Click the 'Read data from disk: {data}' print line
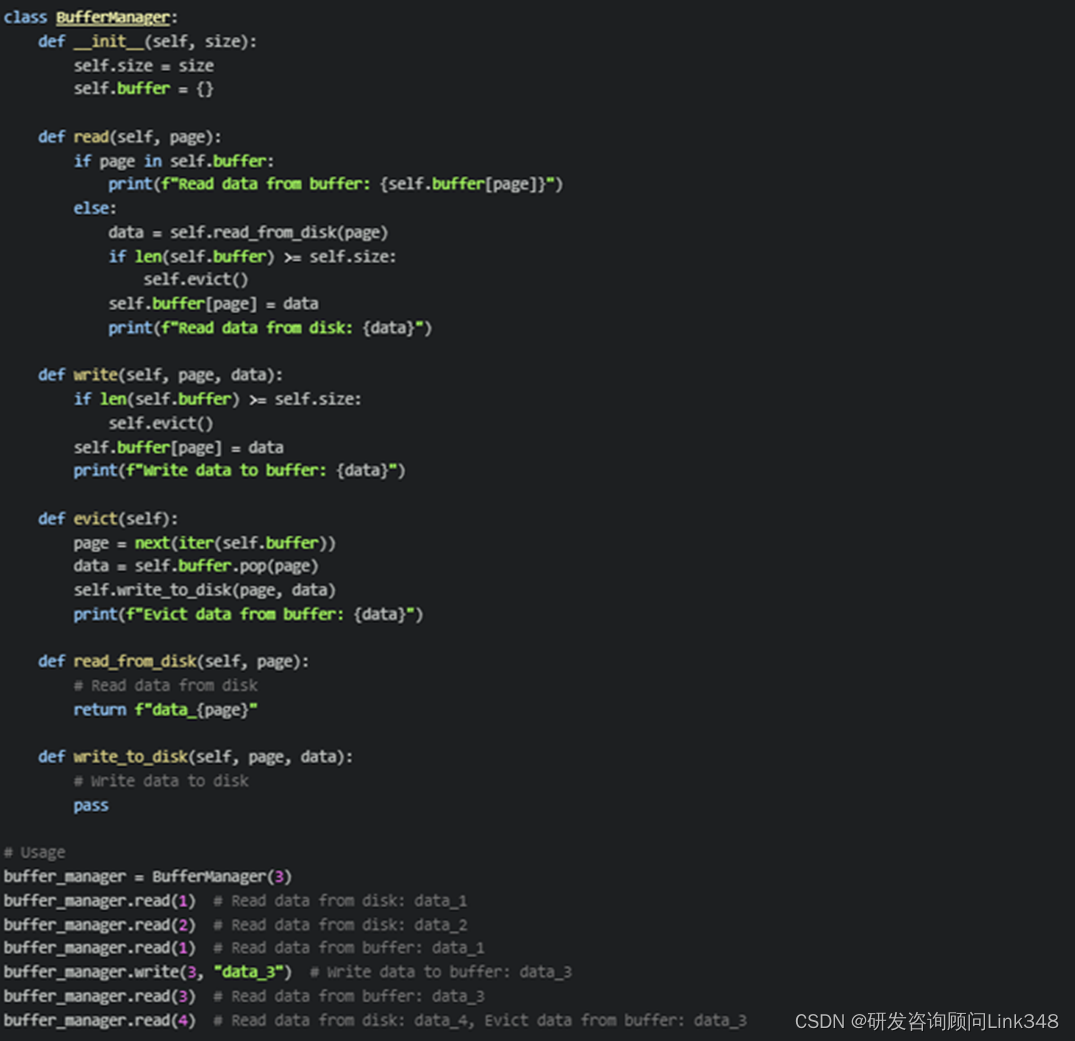The width and height of the screenshot is (1075, 1041). point(270,327)
